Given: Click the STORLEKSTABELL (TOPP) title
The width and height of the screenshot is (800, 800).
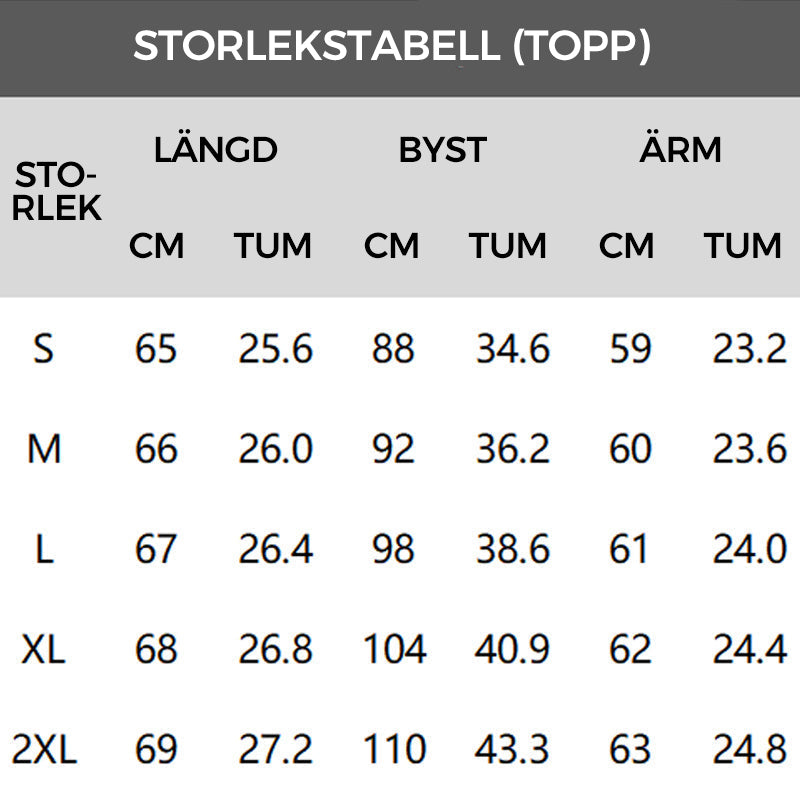Looking at the screenshot, I should [392, 46].
